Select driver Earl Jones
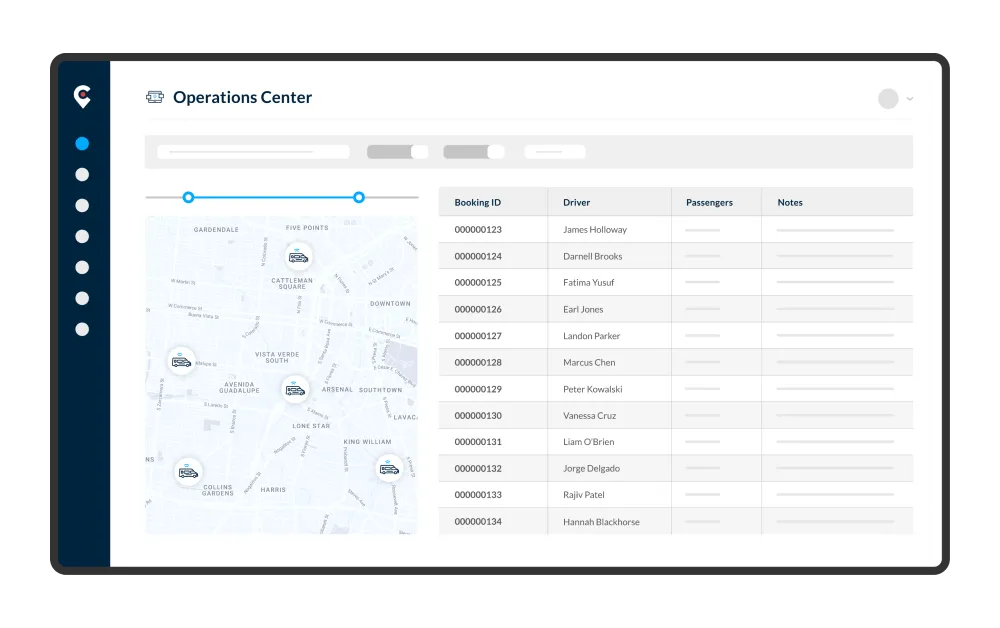 coord(583,309)
